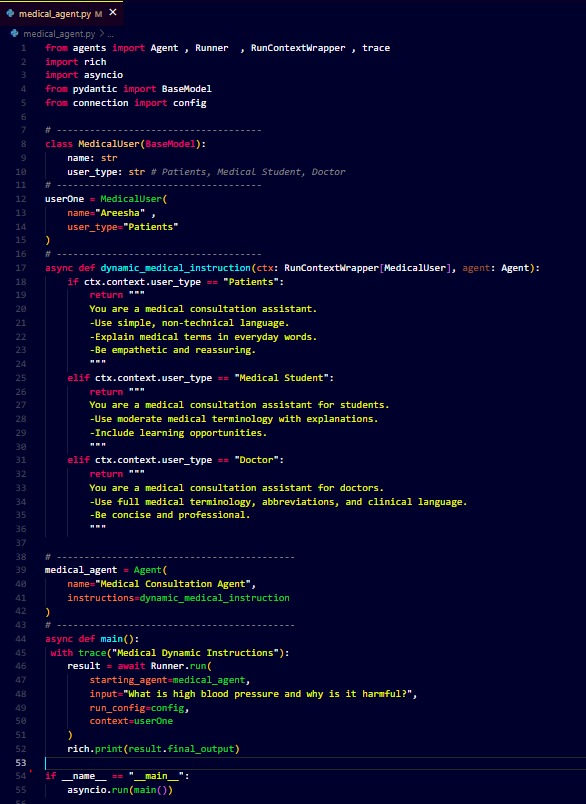Click '-Be empathetic and reassuring.' line
Screen dimensions: 586x804
click(172, 350)
